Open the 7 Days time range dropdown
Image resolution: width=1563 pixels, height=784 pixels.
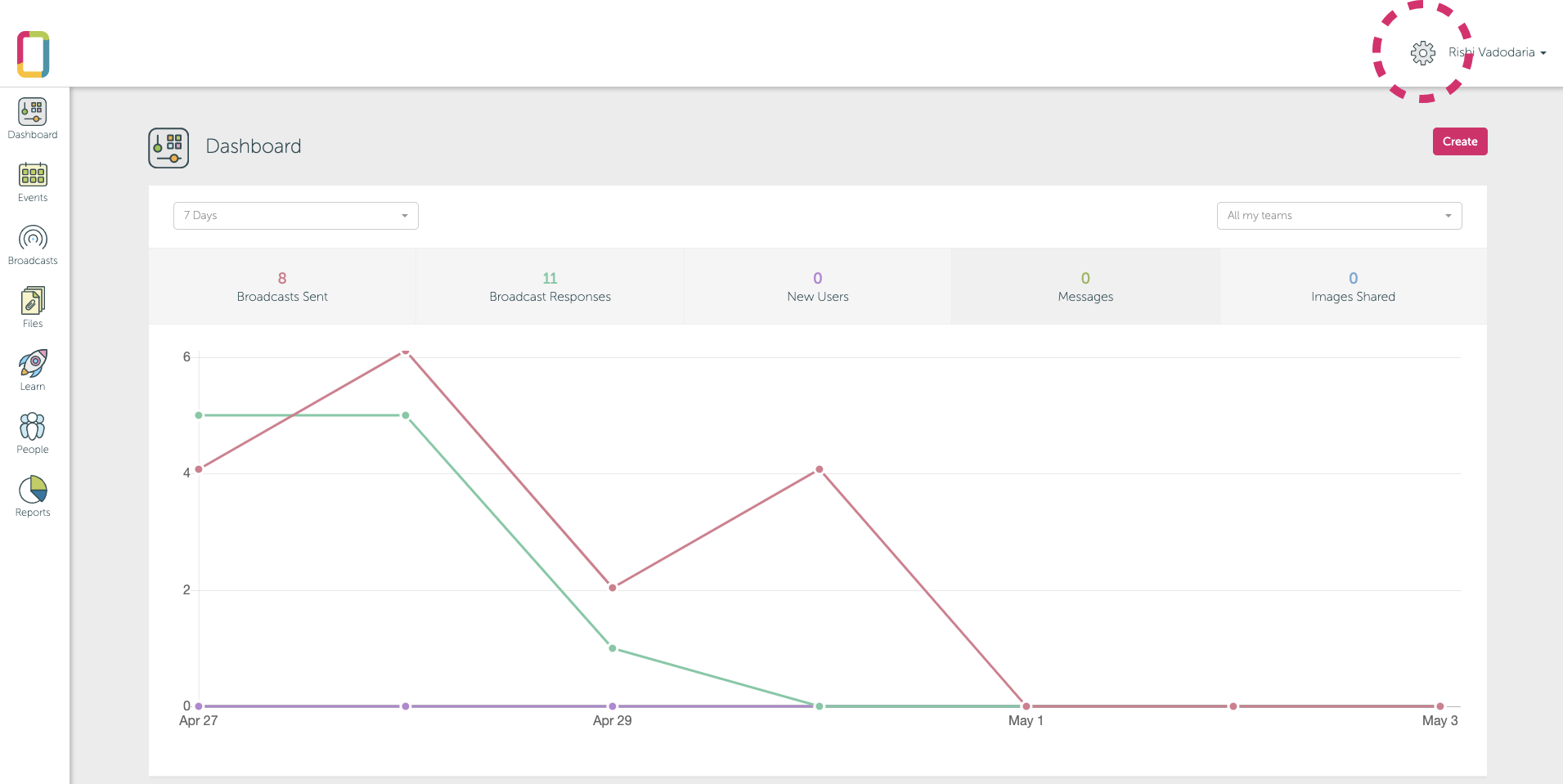coord(296,216)
